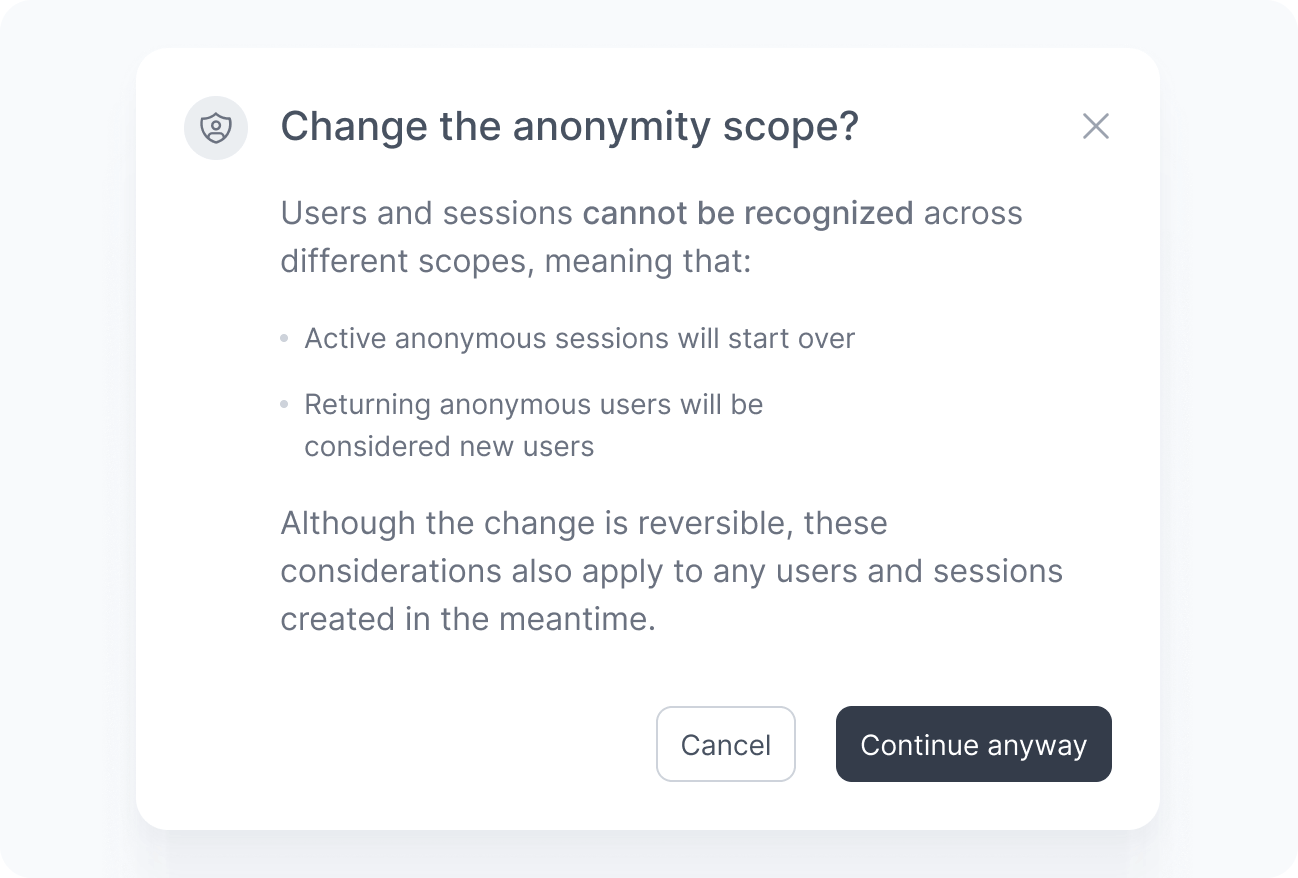Select the first bullet about anonymous sessions

point(579,338)
